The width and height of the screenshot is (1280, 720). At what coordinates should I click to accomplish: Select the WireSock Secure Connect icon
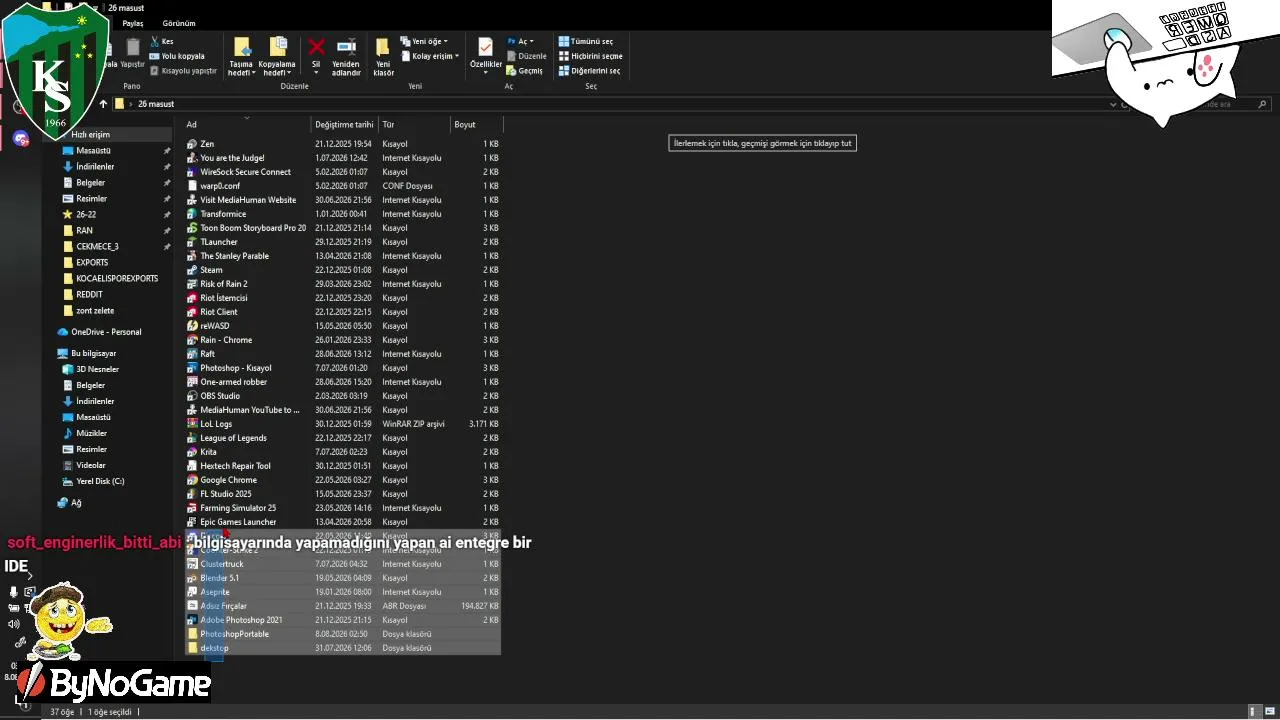[x=193, y=172]
